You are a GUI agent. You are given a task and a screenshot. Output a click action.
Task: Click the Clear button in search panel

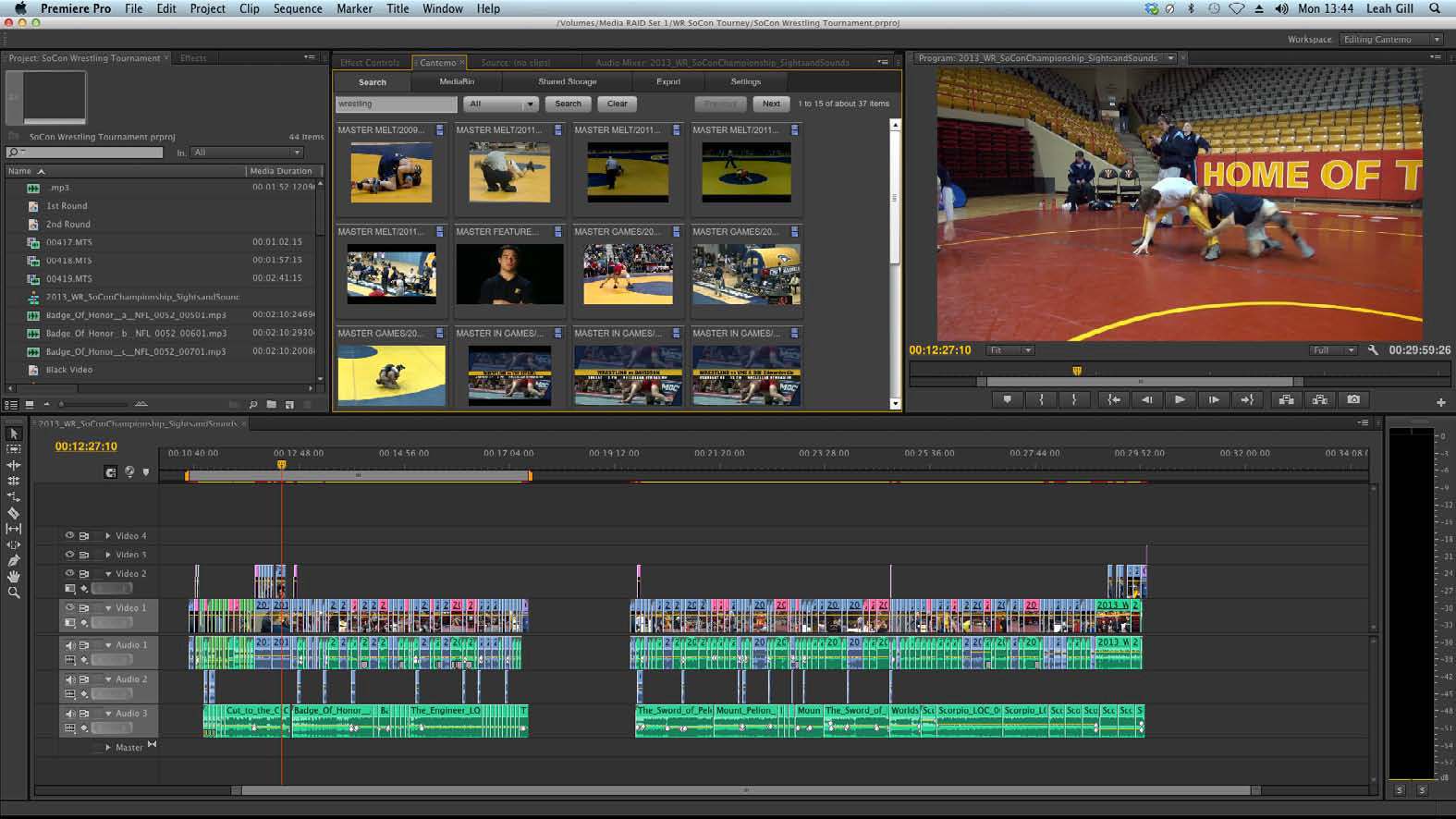coord(617,104)
